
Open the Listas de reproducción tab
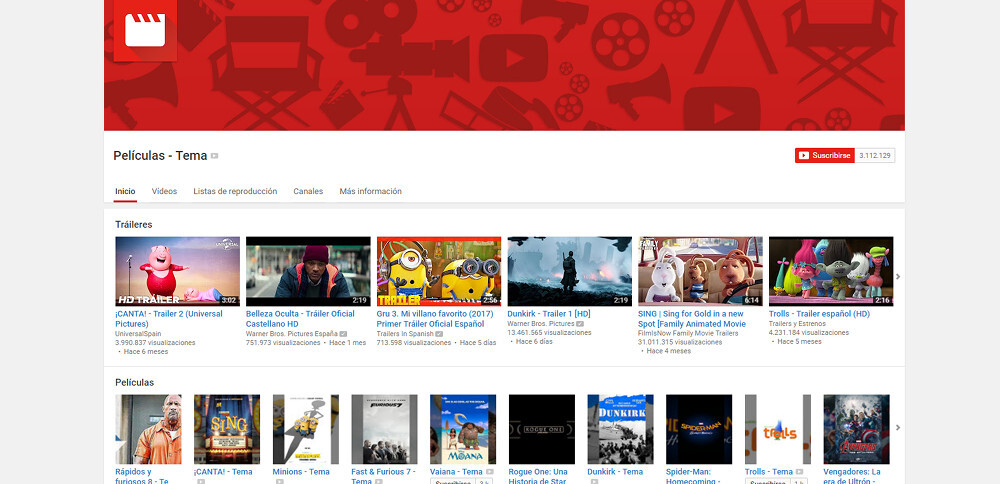pyautogui.click(x=235, y=191)
